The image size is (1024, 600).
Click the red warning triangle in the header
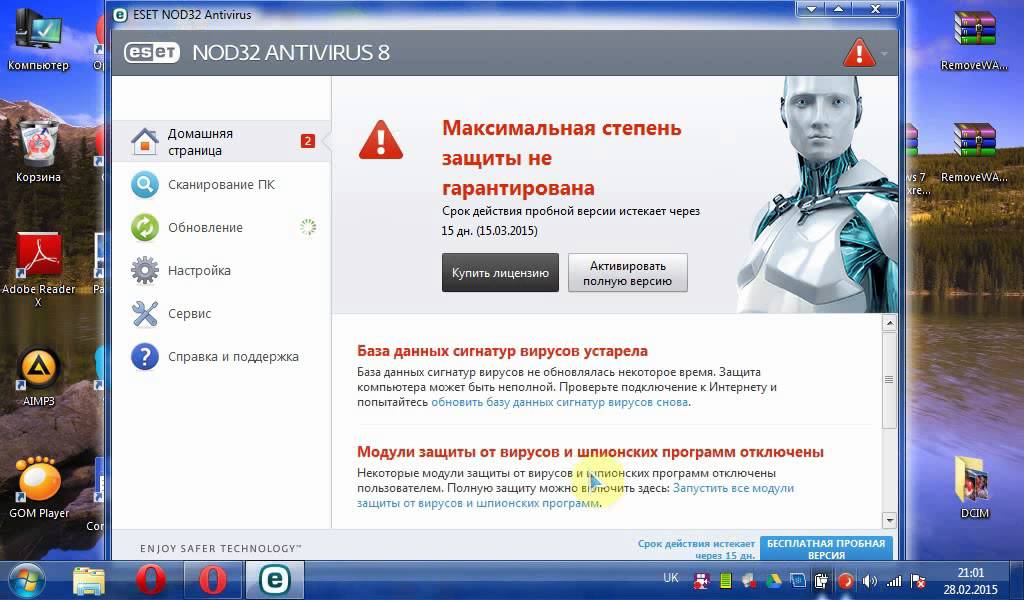point(859,52)
